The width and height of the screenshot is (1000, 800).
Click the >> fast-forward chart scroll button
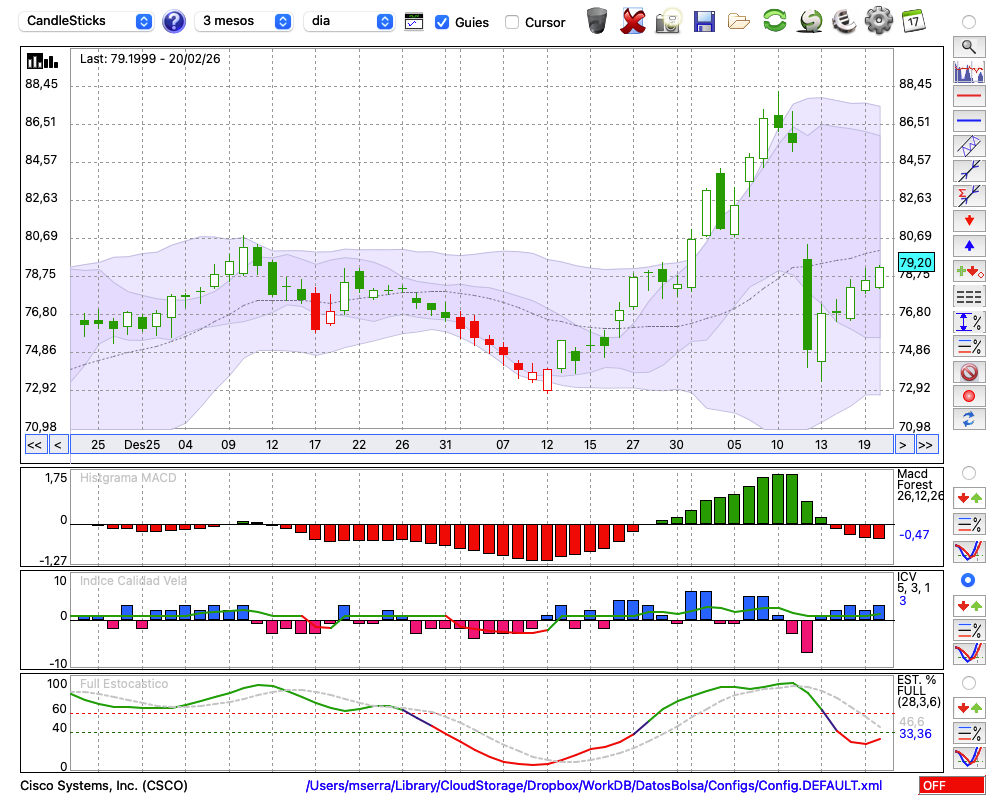pyautogui.click(x=927, y=444)
